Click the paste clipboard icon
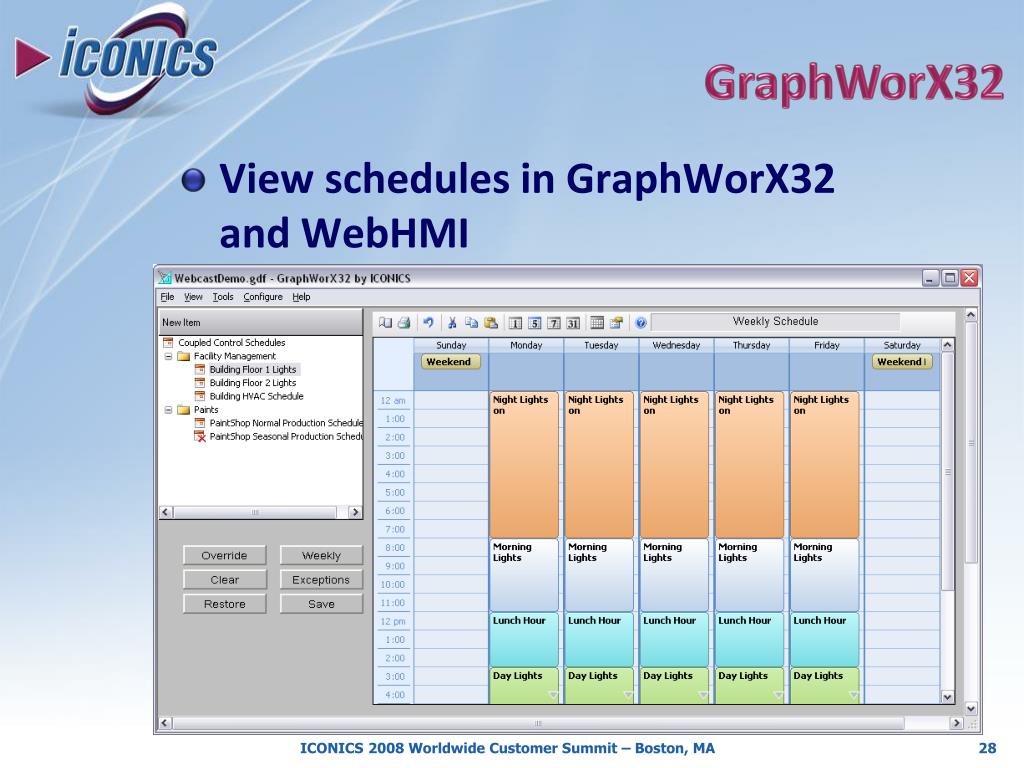This screenshot has height=768, width=1024. (x=491, y=323)
